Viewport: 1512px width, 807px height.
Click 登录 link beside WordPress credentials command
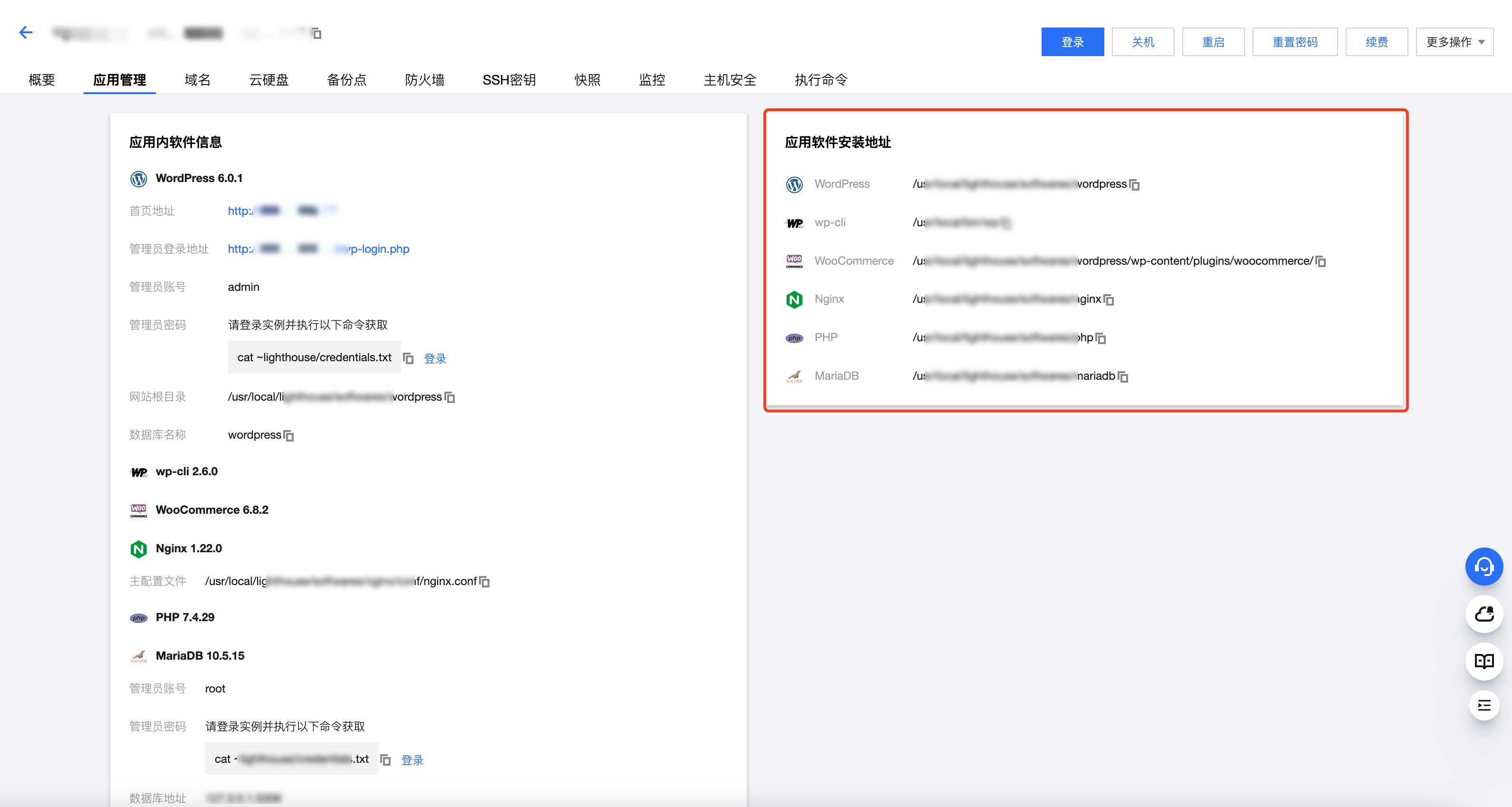[x=435, y=359]
